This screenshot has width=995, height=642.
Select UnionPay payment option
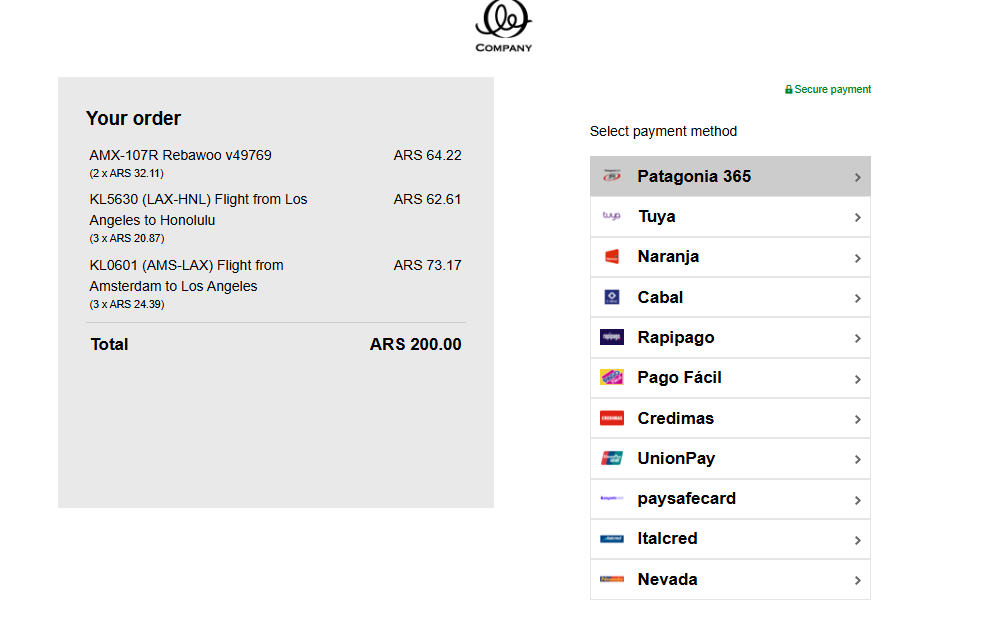tap(730, 458)
